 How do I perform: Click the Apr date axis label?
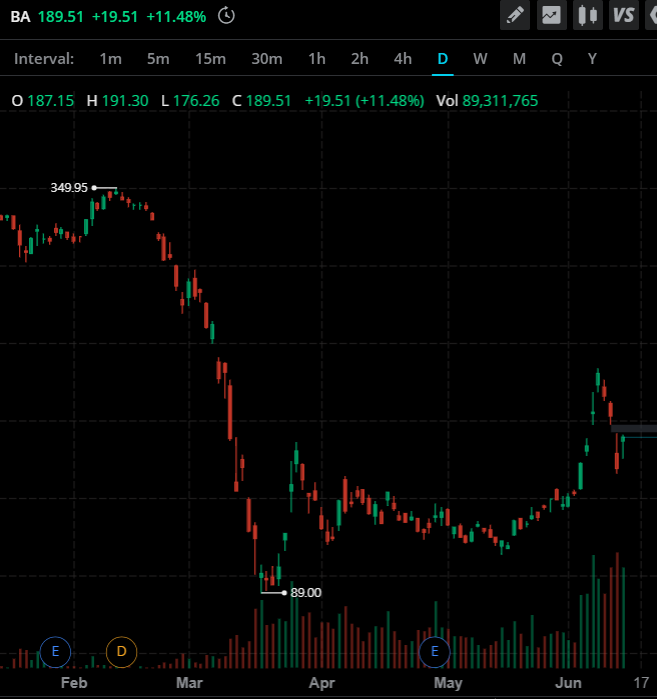322,683
